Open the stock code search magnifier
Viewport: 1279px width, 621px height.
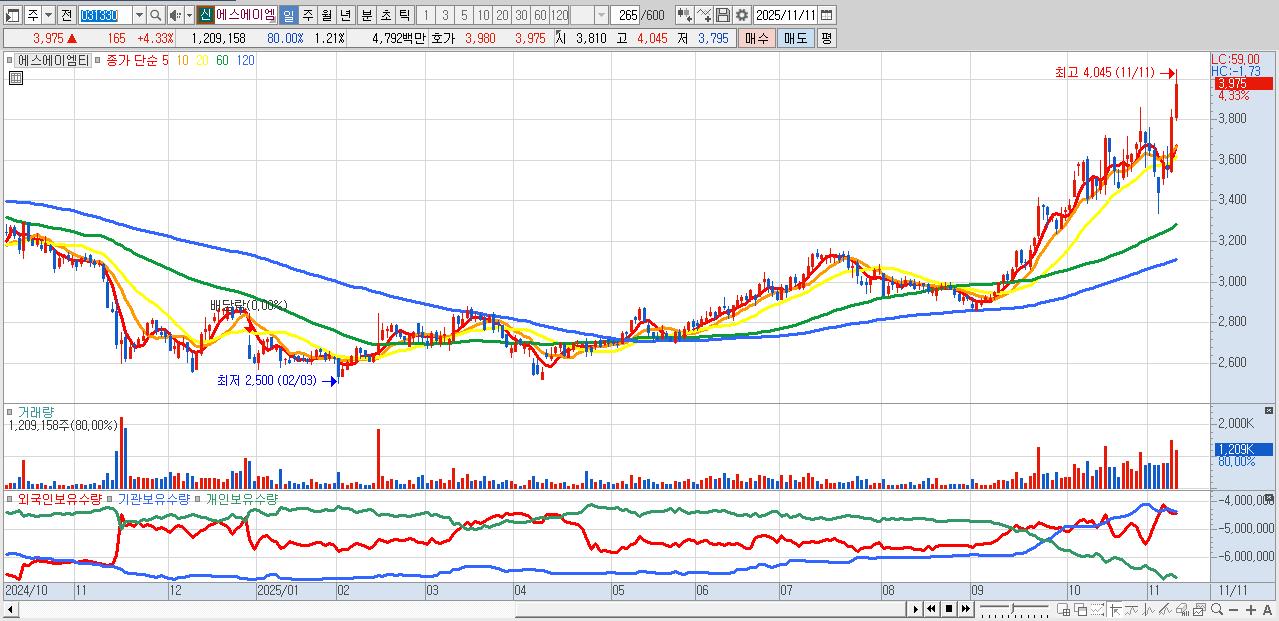tap(156, 16)
